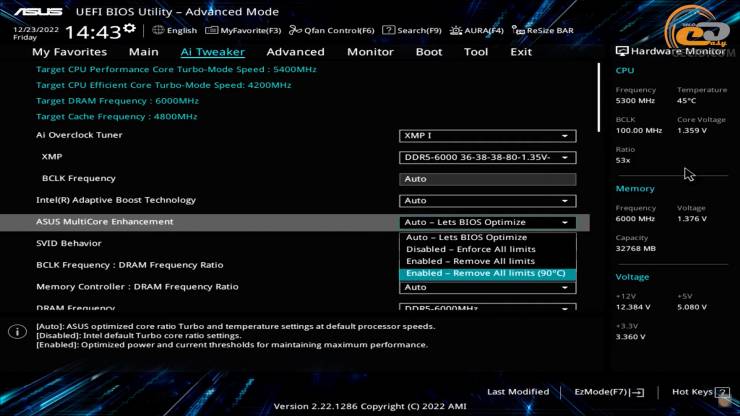This screenshot has width=740, height=416.
Task: Choose Enabled – Remove All limits option
Action: (488, 261)
